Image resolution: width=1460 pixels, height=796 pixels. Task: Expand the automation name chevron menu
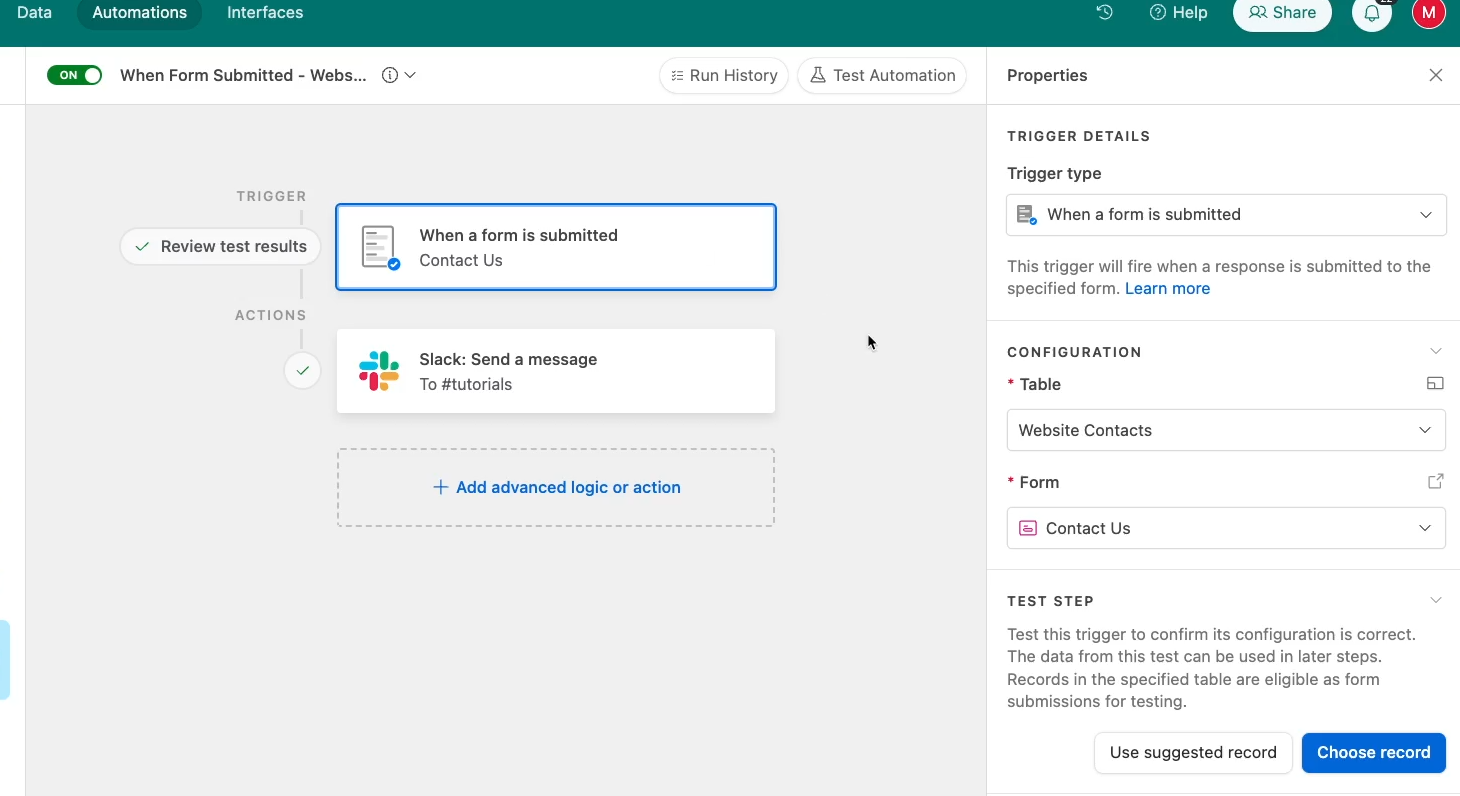[x=410, y=75]
